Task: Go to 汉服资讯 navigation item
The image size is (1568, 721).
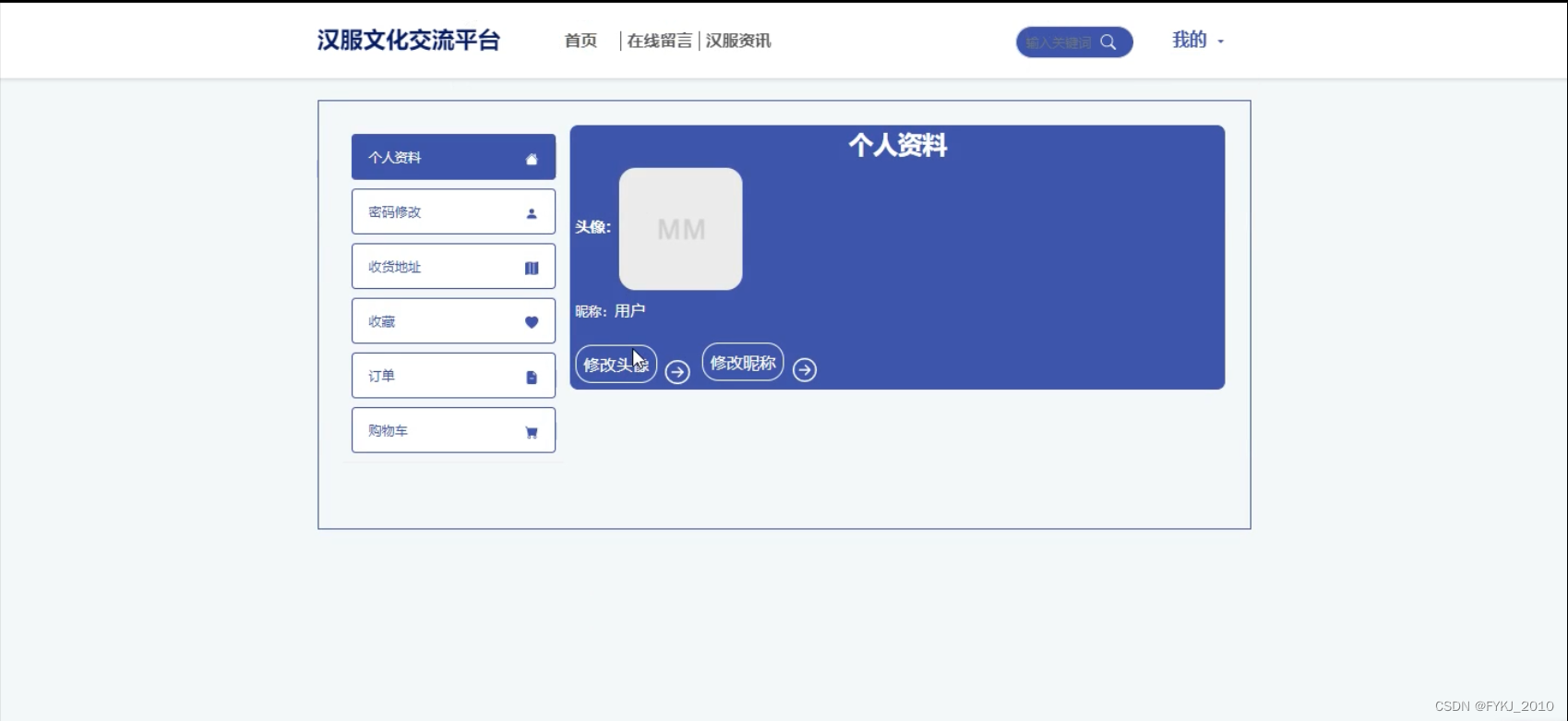Action: (x=738, y=41)
